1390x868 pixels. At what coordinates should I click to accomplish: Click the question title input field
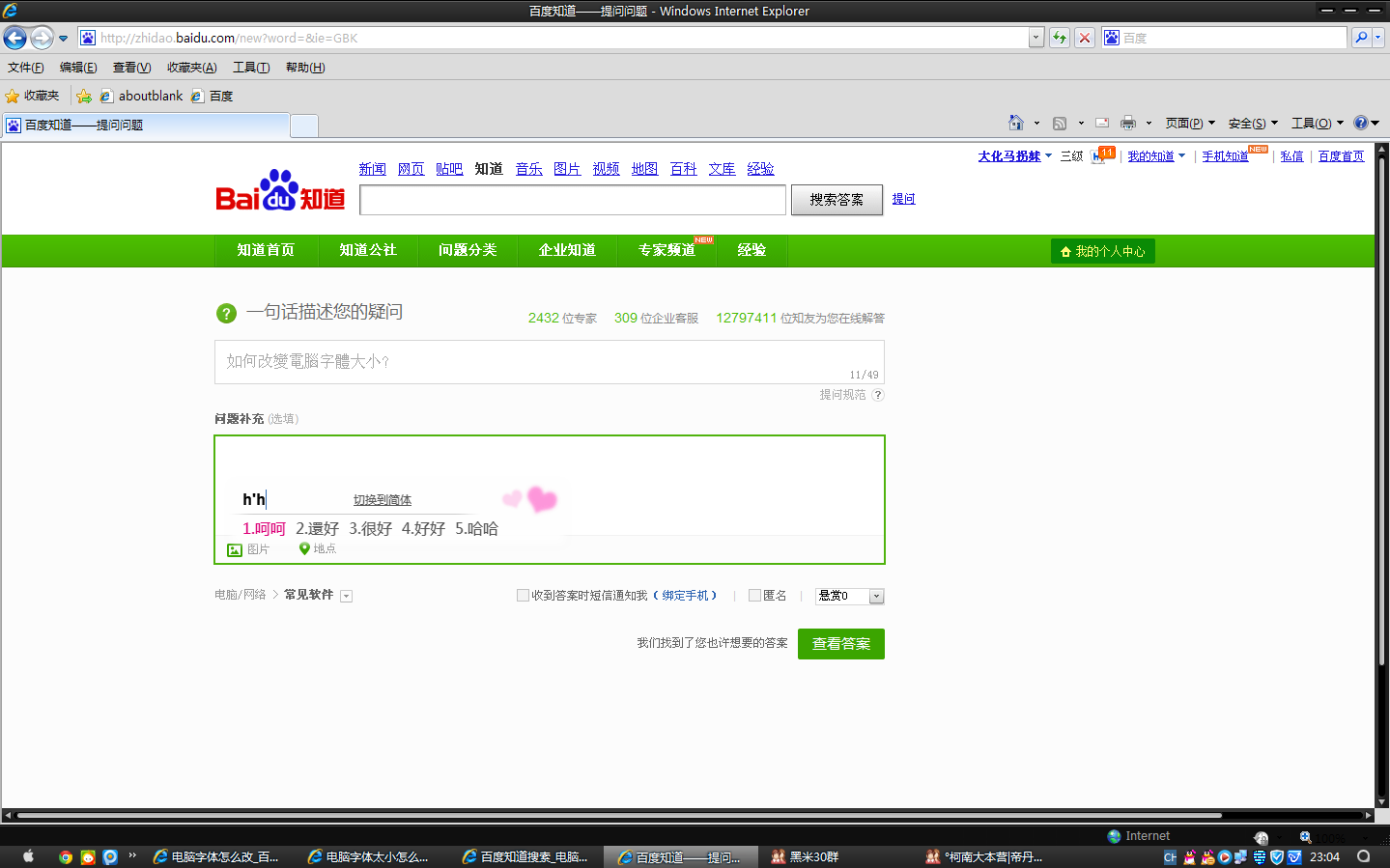[549, 362]
